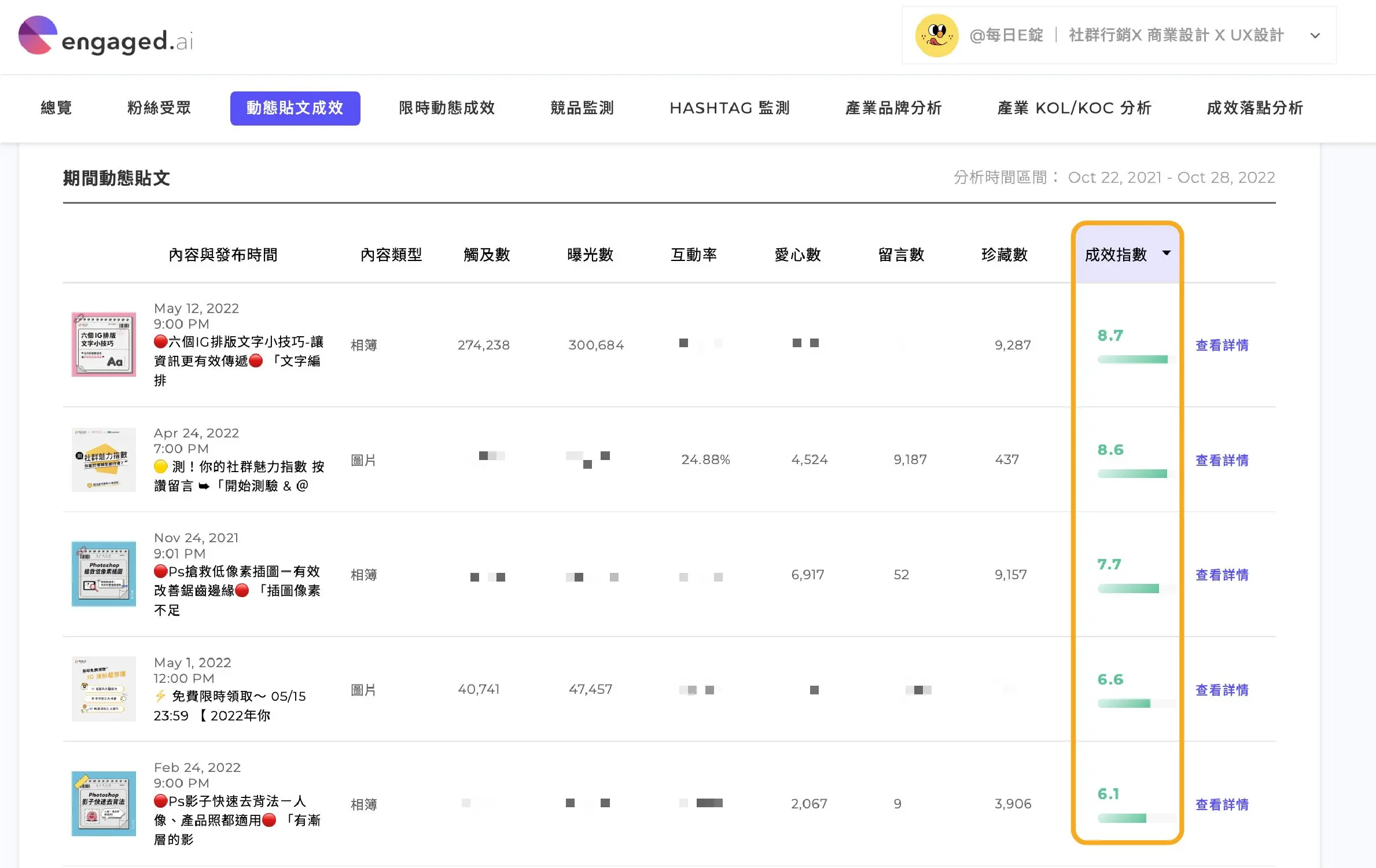Click the account avatar emoji icon

coord(937,35)
